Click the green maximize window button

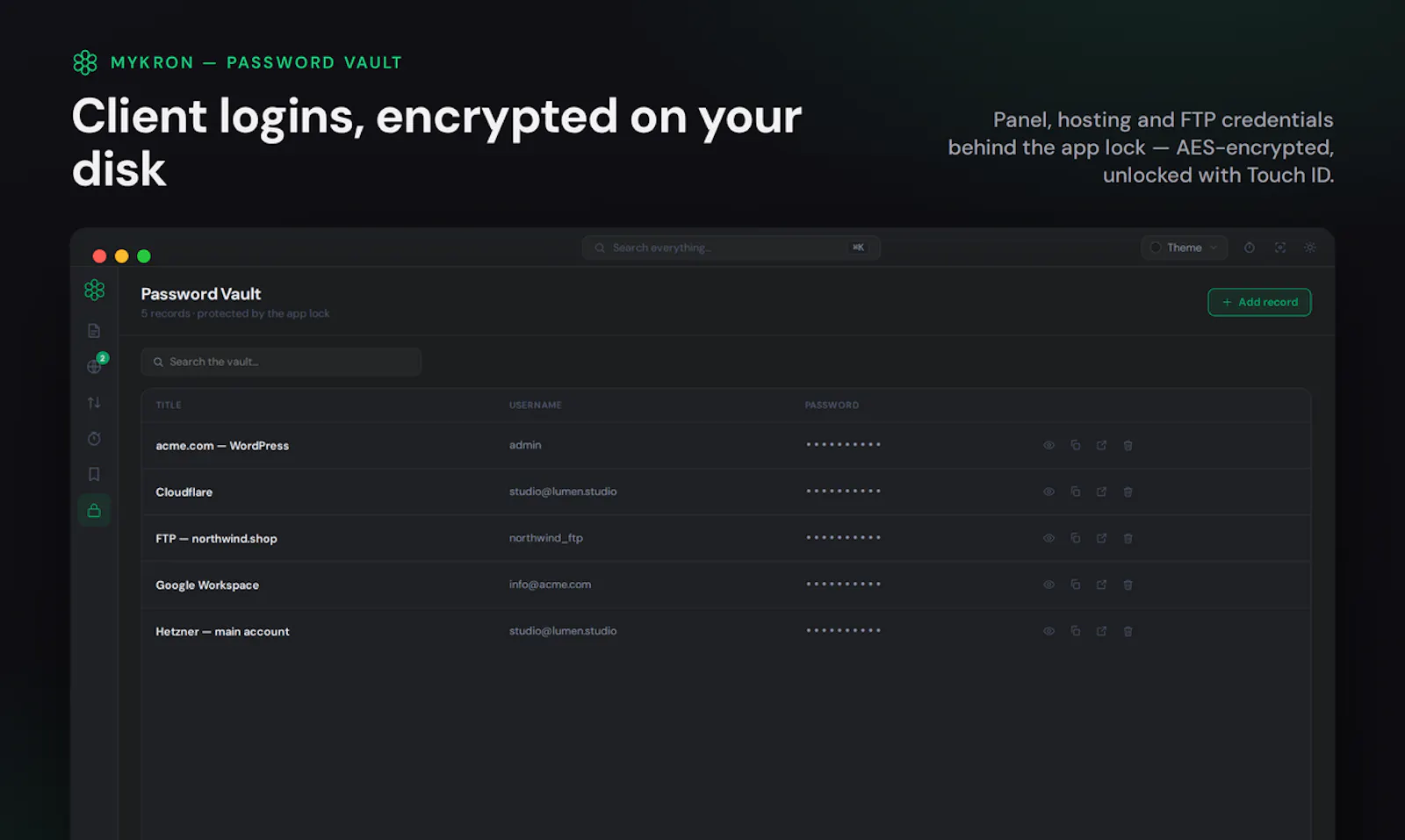pyautogui.click(x=144, y=256)
